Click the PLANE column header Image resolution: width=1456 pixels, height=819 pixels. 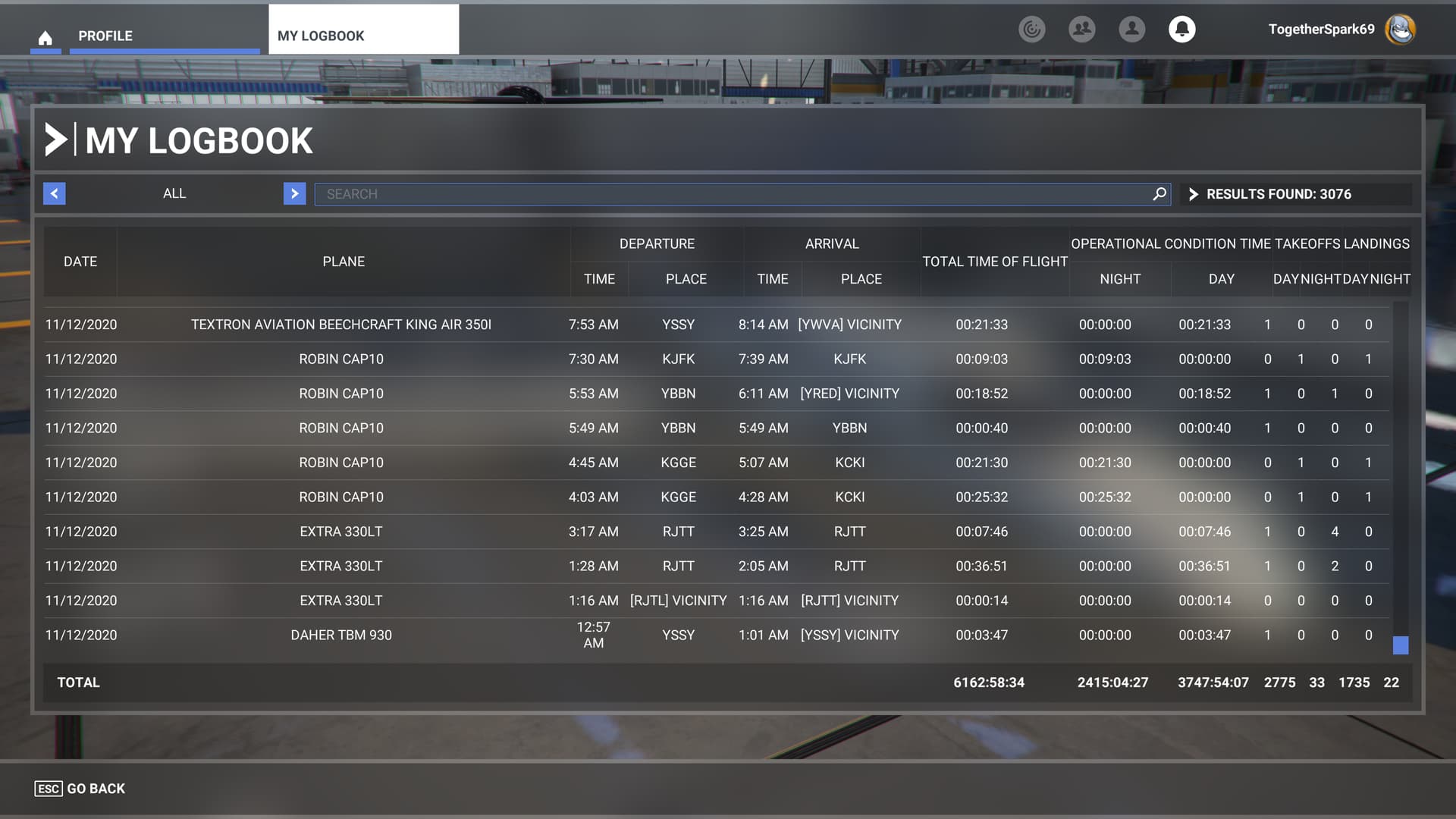(x=344, y=262)
